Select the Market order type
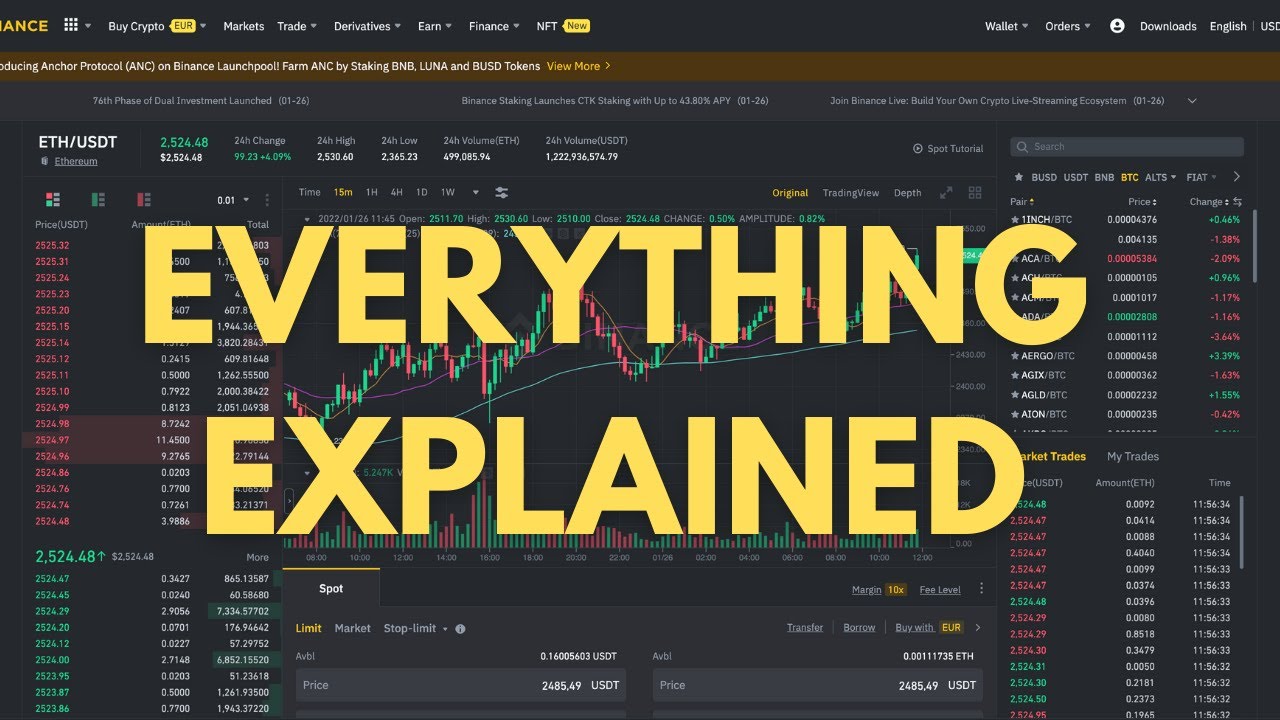 (353, 628)
